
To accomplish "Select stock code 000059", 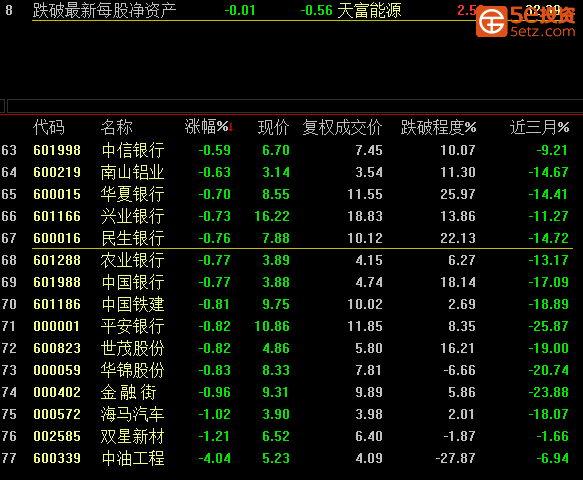I will pyautogui.click(x=57, y=370).
